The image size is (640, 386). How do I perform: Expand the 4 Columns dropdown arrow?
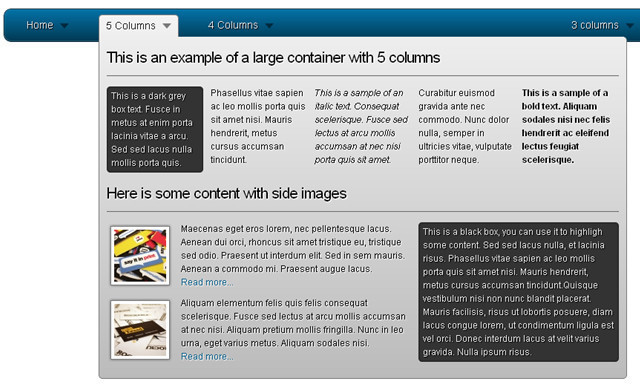(x=269, y=26)
